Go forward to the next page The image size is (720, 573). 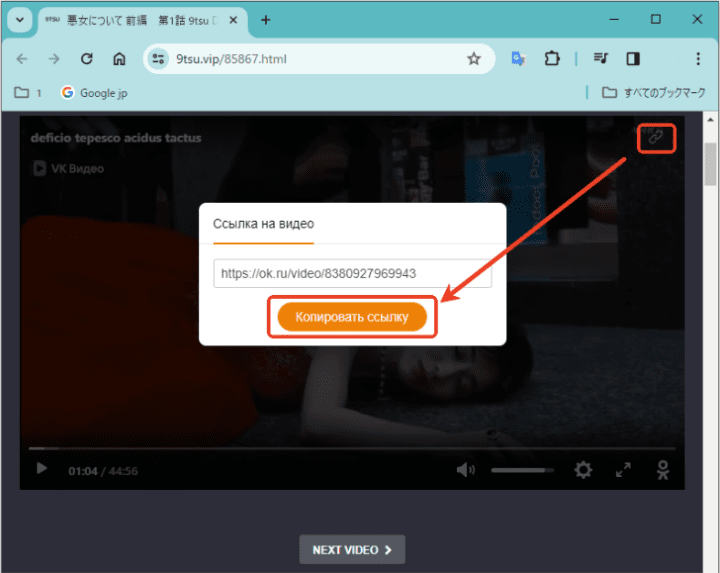54,59
